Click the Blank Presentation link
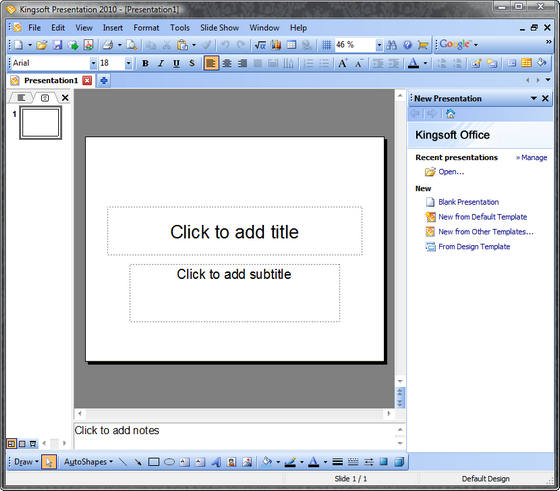This screenshot has width=560, height=491. [468, 202]
